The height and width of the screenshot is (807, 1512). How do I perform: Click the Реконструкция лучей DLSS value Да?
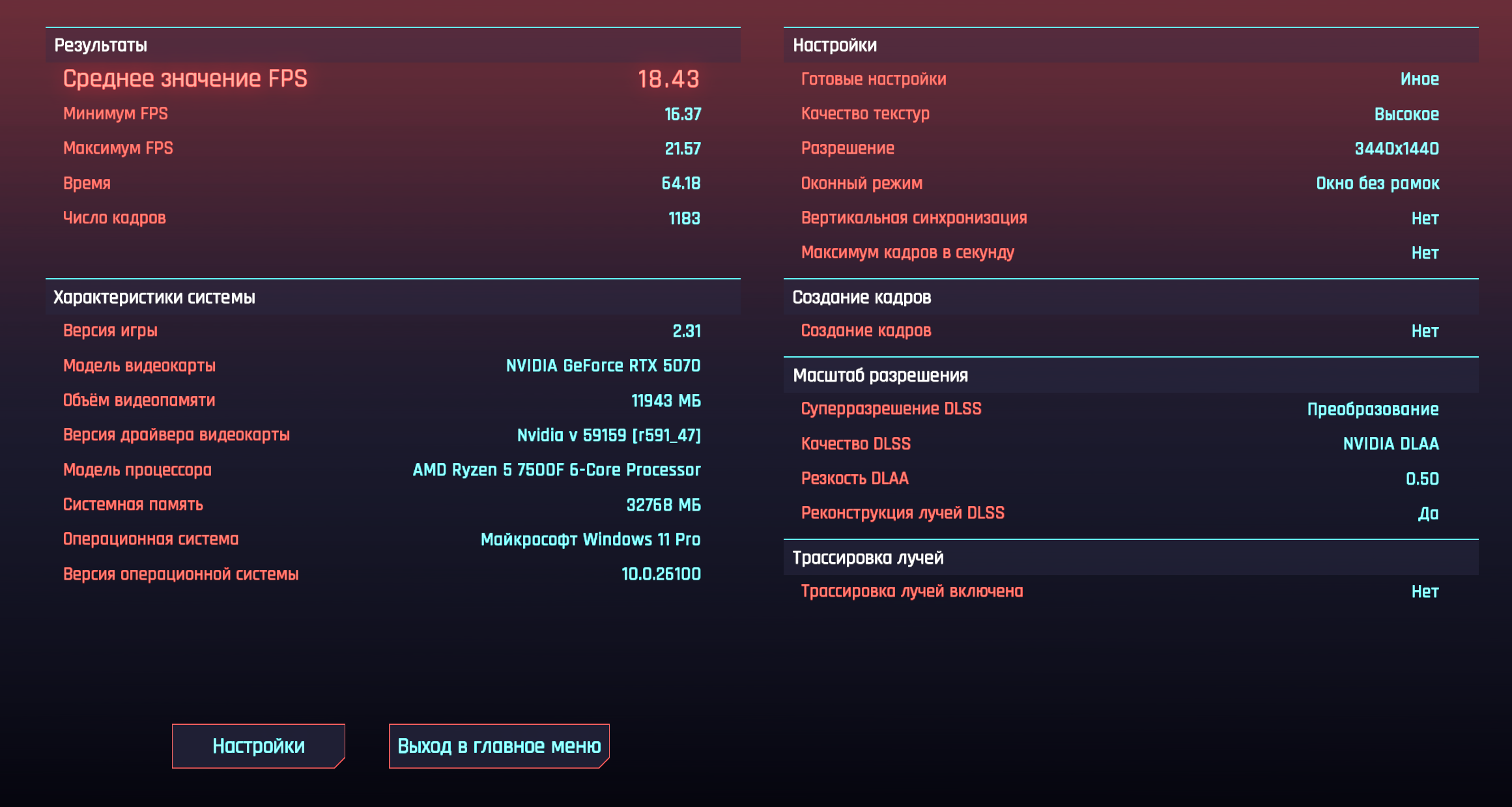tap(1428, 513)
